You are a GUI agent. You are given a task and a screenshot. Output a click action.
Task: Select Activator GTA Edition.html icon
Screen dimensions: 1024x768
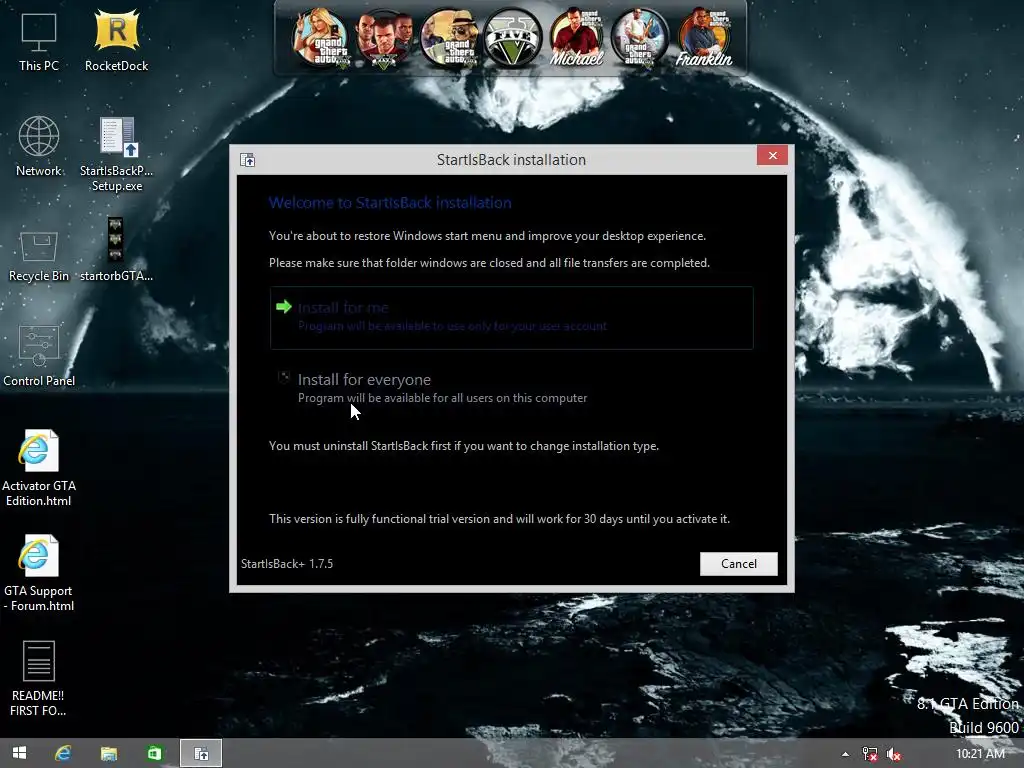tap(39, 468)
